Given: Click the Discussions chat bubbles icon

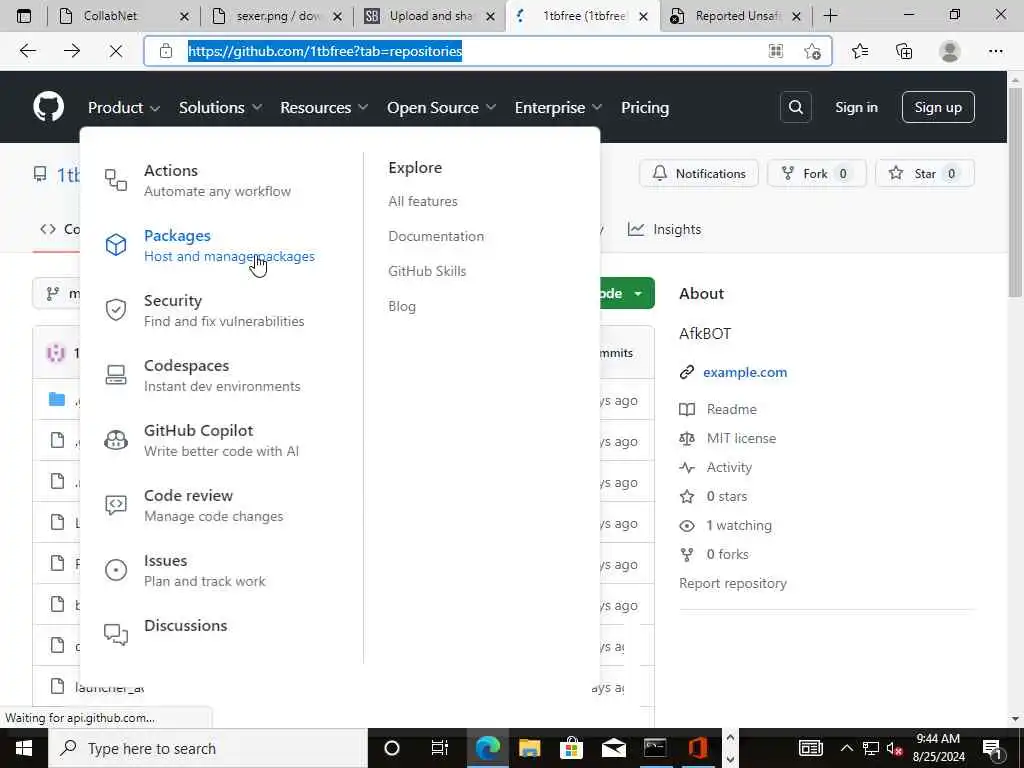Looking at the screenshot, I should 116,634.
